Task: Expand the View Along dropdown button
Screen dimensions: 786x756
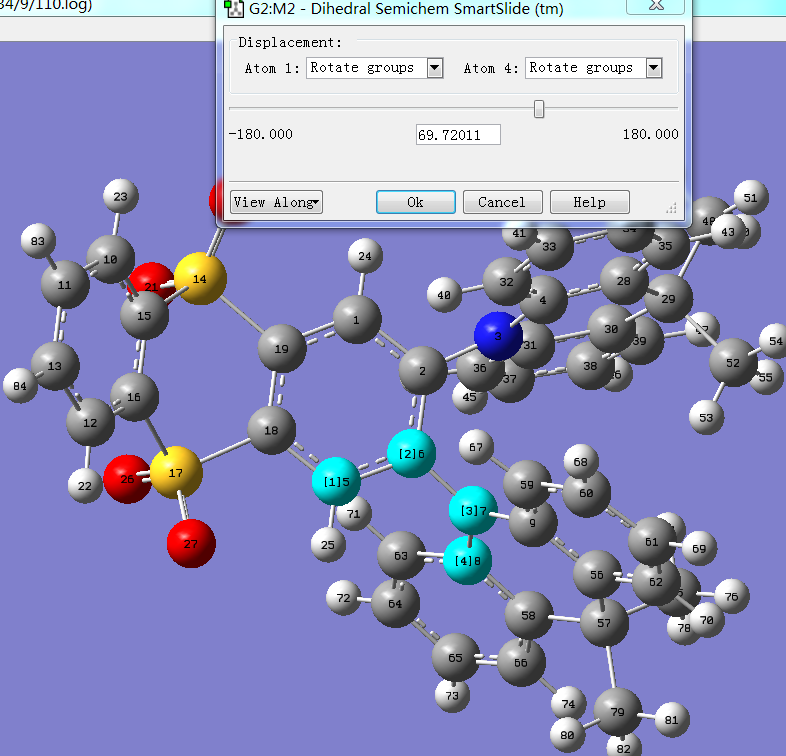Action: pyautogui.click(x=276, y=202)
